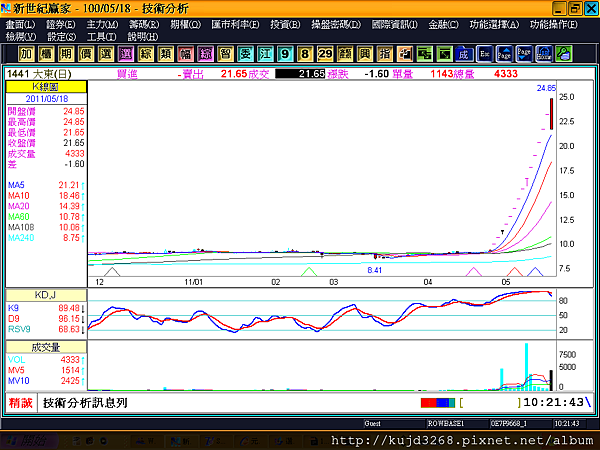Screen dimensions: 600x450
Task: Click the 加 (weighted index) toolbar icon
Action: tap(26, 54)
